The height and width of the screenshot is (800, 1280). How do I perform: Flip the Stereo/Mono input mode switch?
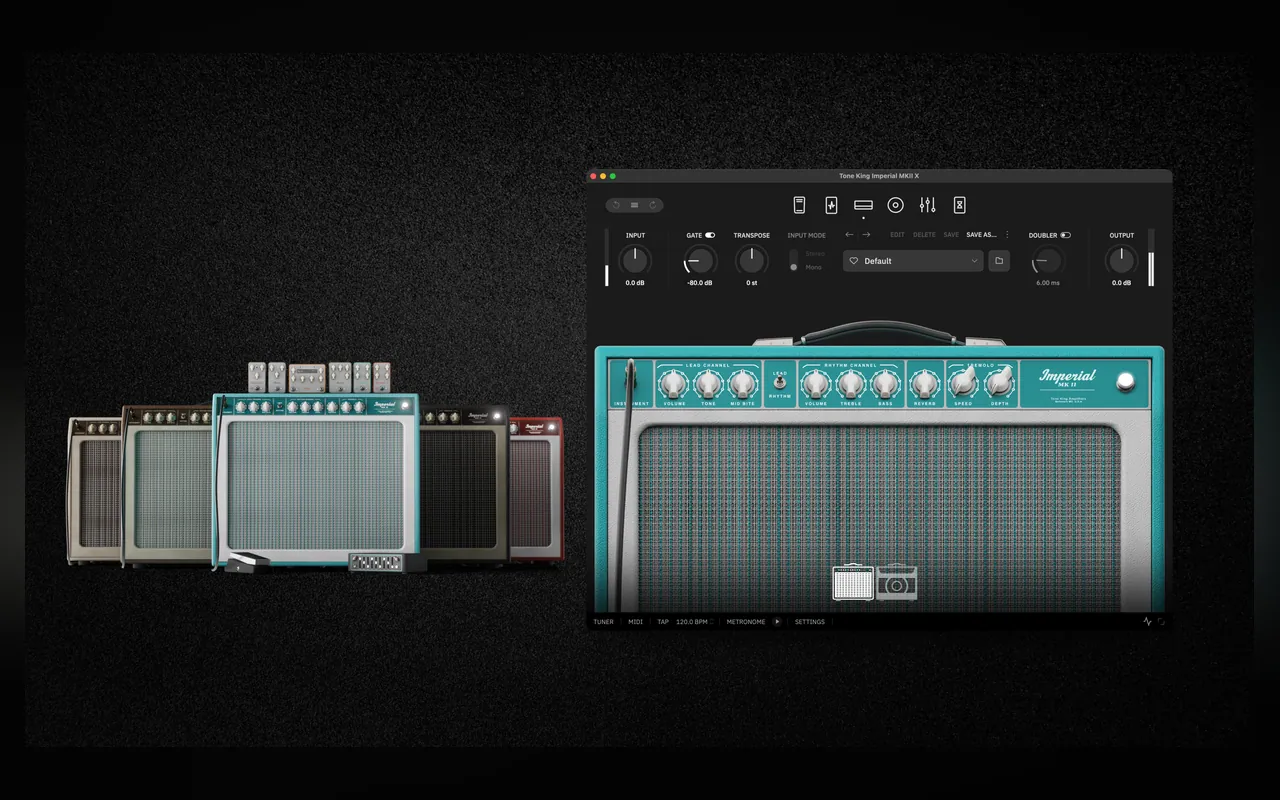pos(794,261)
